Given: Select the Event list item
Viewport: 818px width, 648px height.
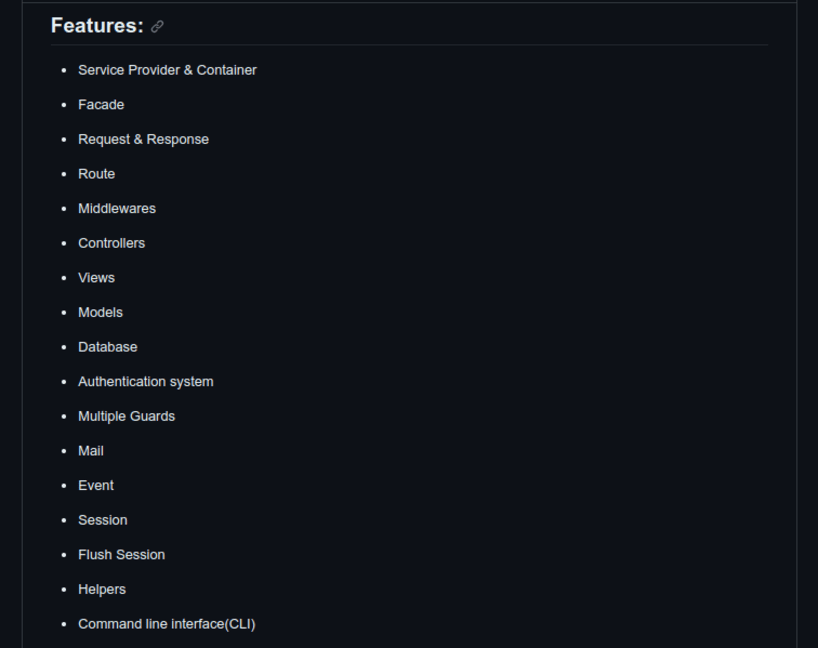Looking at the screenshot, I should [x=96, y=486].
